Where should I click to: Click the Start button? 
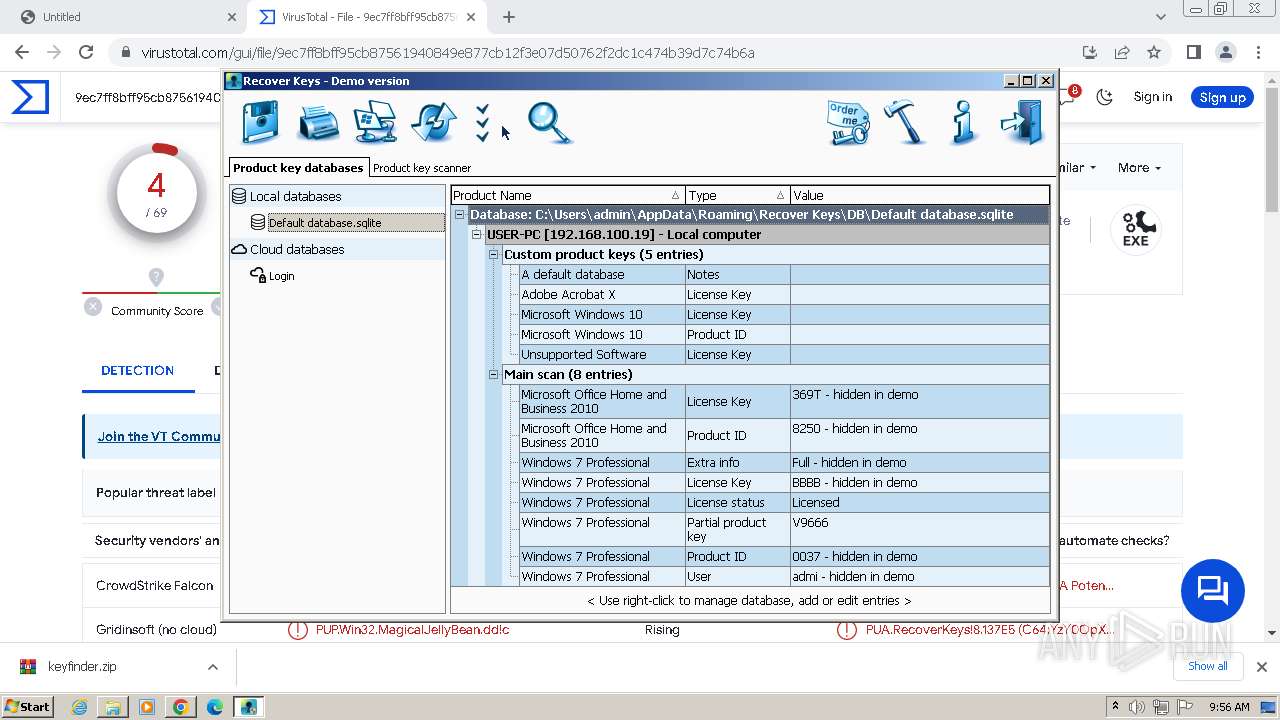click(x=27, y=707)
